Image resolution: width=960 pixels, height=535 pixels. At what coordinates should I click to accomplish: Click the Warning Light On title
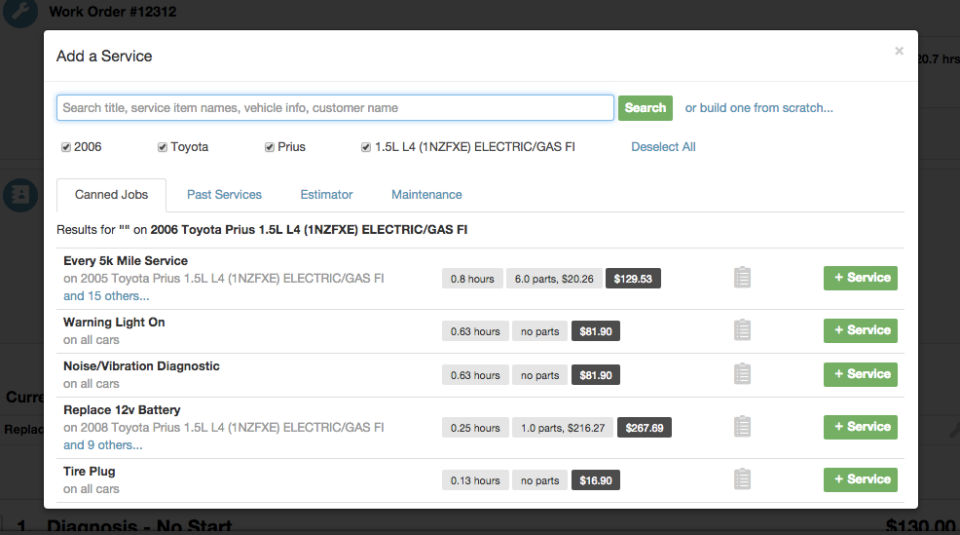point(114,322)
